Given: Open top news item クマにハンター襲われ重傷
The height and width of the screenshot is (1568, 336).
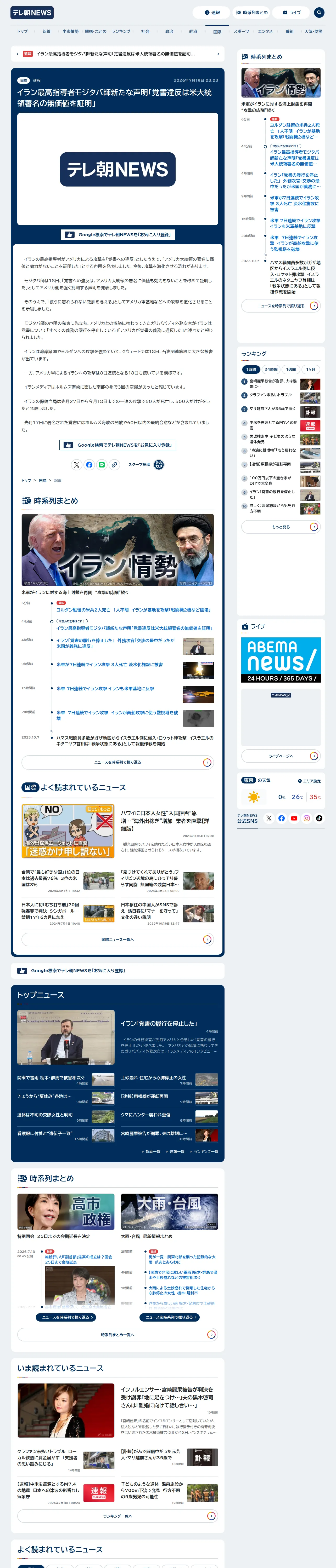Looking at the screenshot, I should tap(146, 1115).
